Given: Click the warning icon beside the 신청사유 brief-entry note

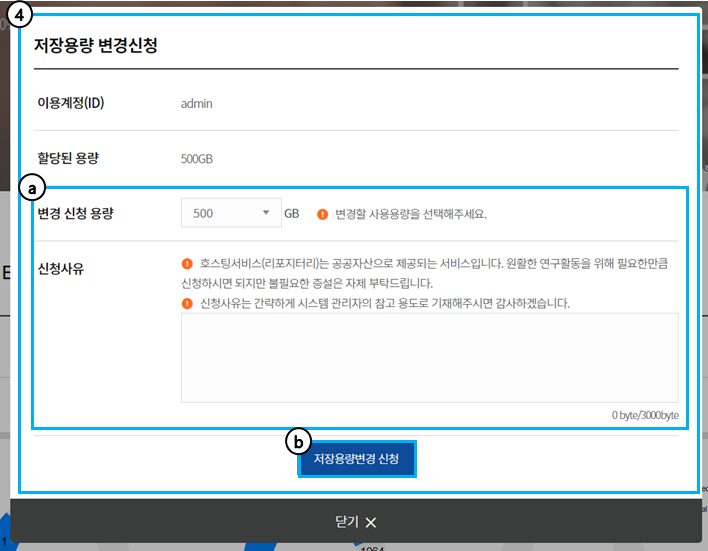Looking at the screenshot, I should (187, 302).
